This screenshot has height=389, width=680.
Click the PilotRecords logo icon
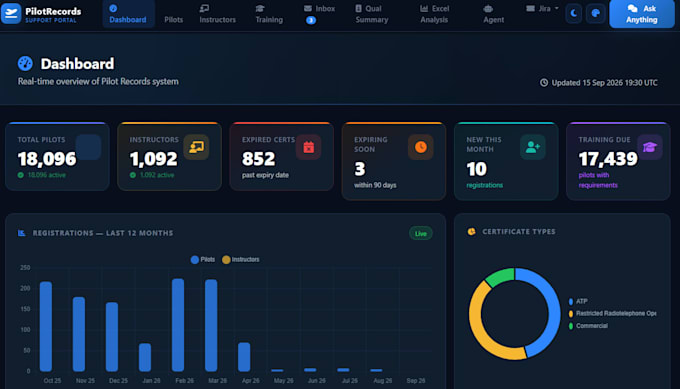[x=11, y=13]
